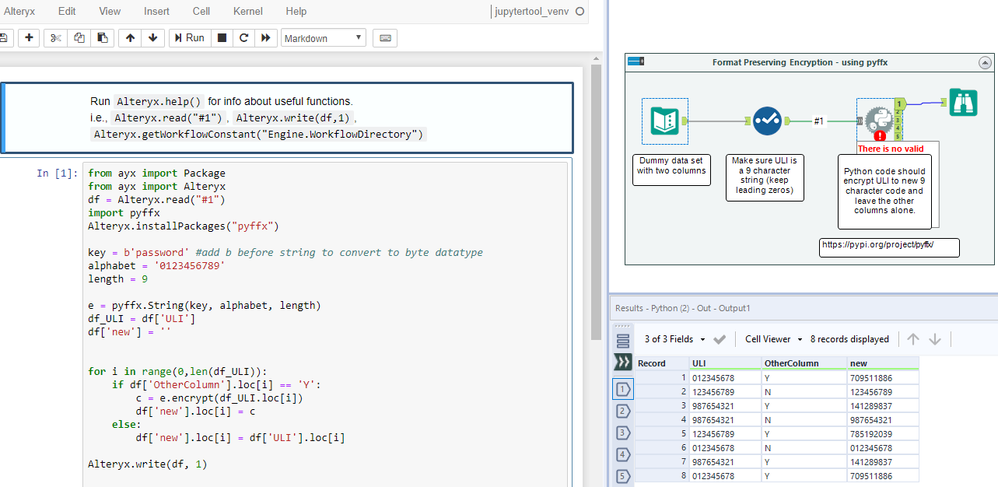This screenshot has width=998, height=487.
Task: Open cell type dropdown showing Markdown
Action: point(323,38)
